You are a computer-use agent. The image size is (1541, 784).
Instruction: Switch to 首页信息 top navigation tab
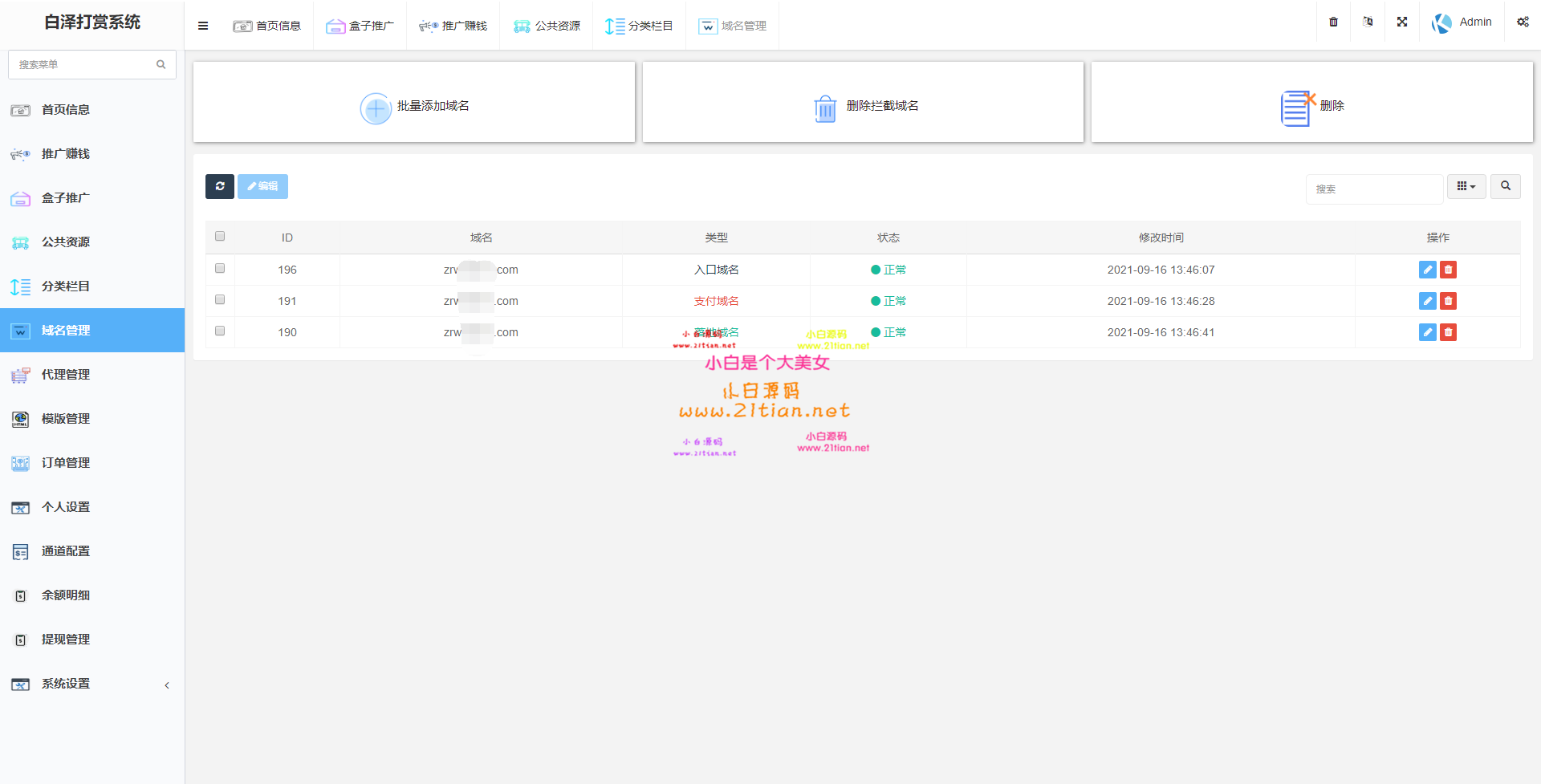tap(266, 26)
